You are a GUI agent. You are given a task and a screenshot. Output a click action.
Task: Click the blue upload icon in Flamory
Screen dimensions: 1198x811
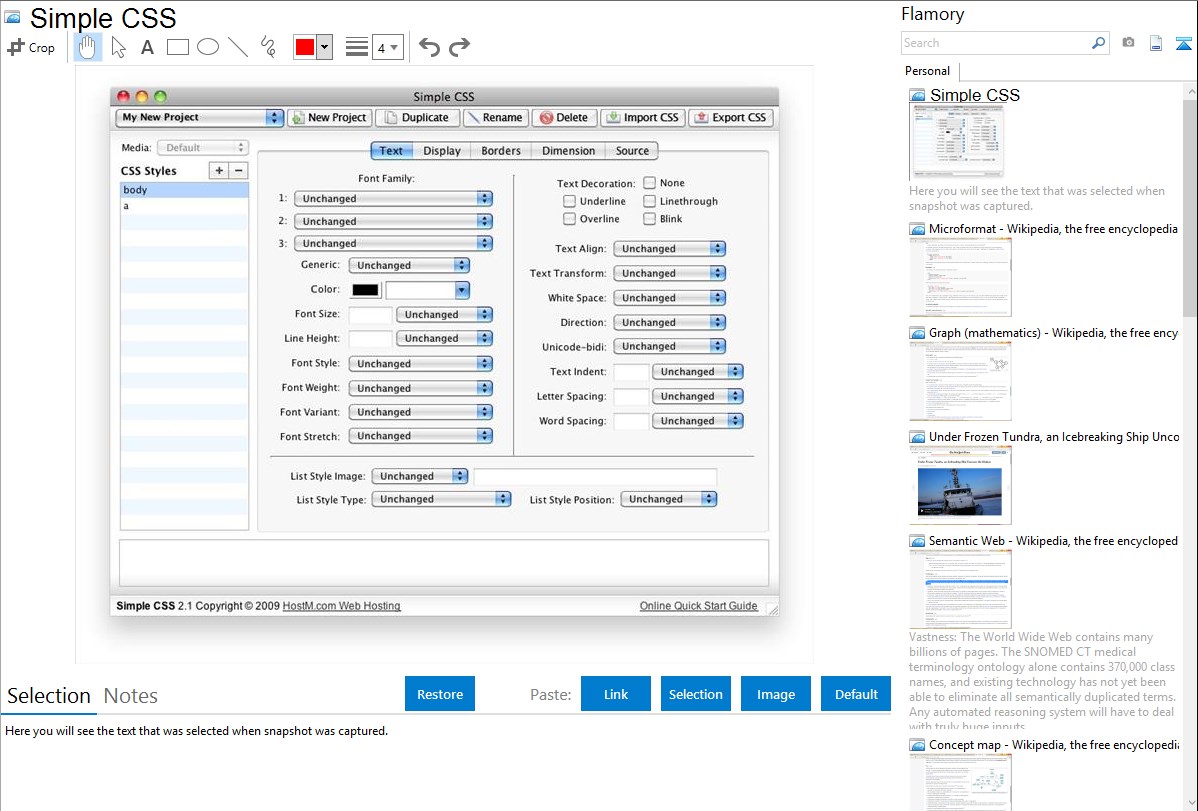point(1183,43)
